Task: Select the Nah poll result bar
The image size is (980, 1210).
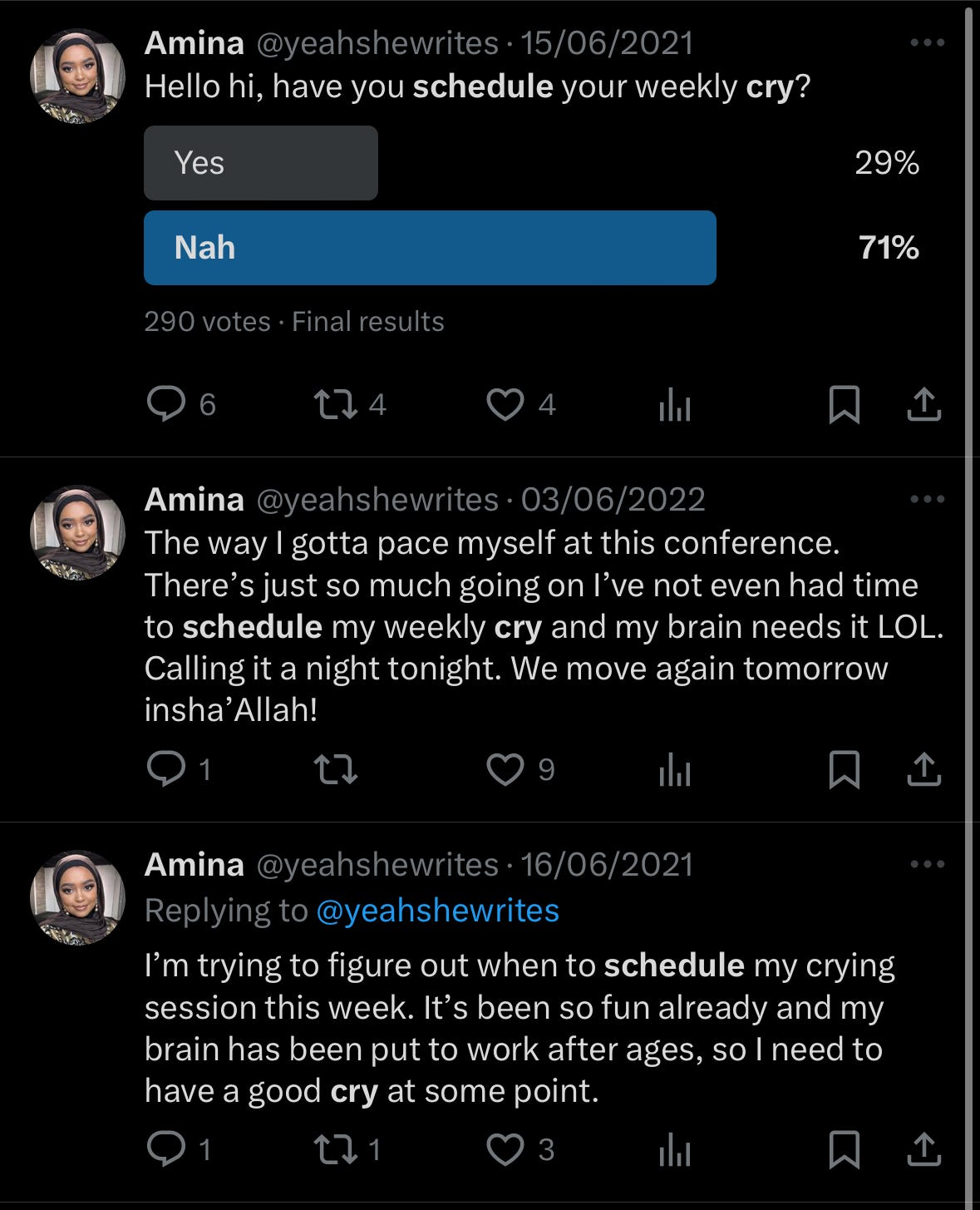Action: 430,248
